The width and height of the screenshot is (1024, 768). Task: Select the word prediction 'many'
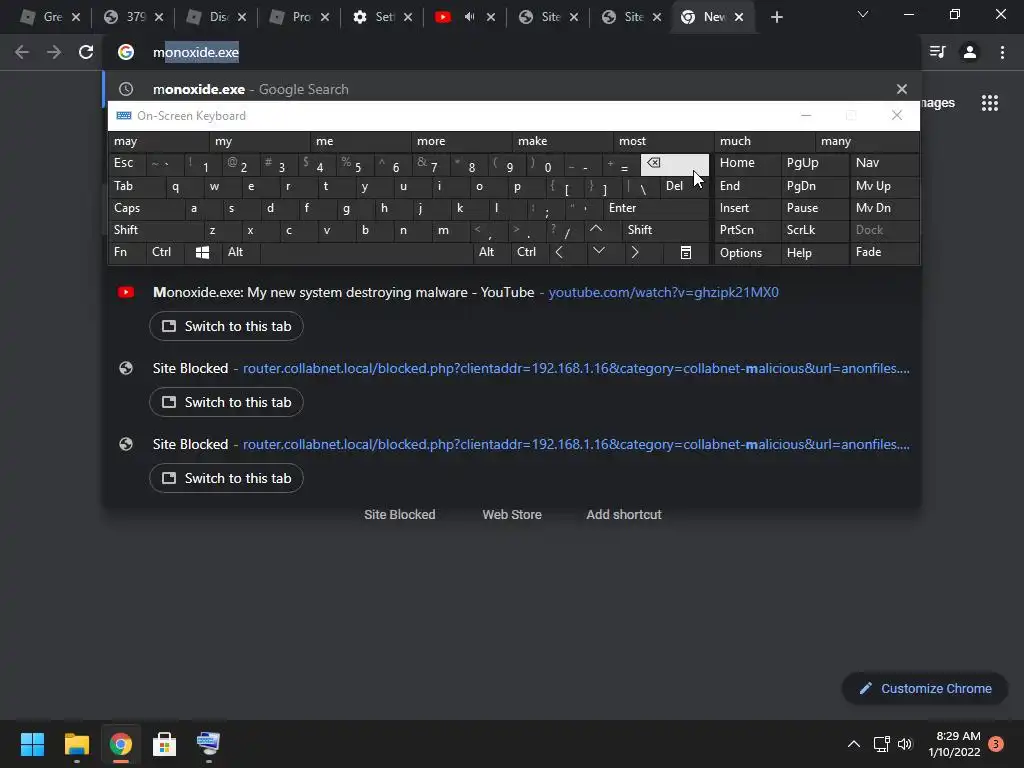867,141
